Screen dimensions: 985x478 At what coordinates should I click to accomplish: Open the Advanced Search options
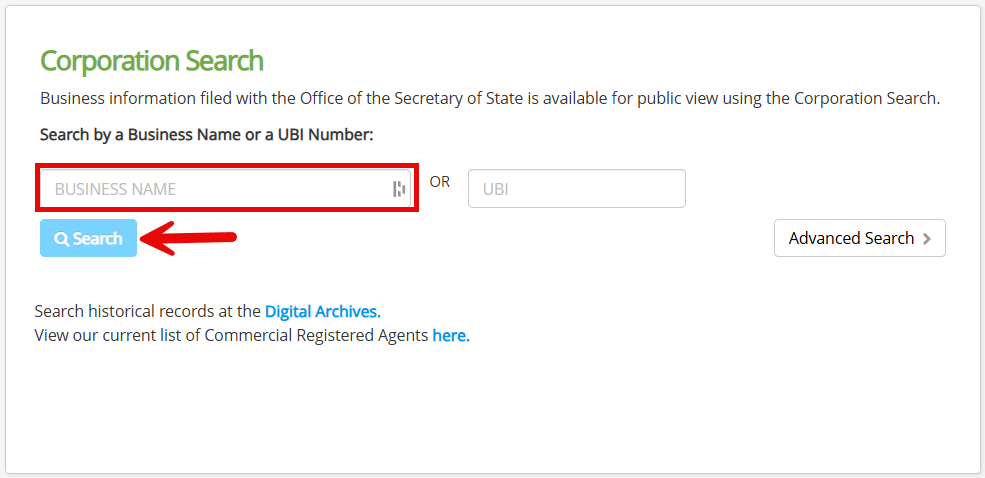859,238
